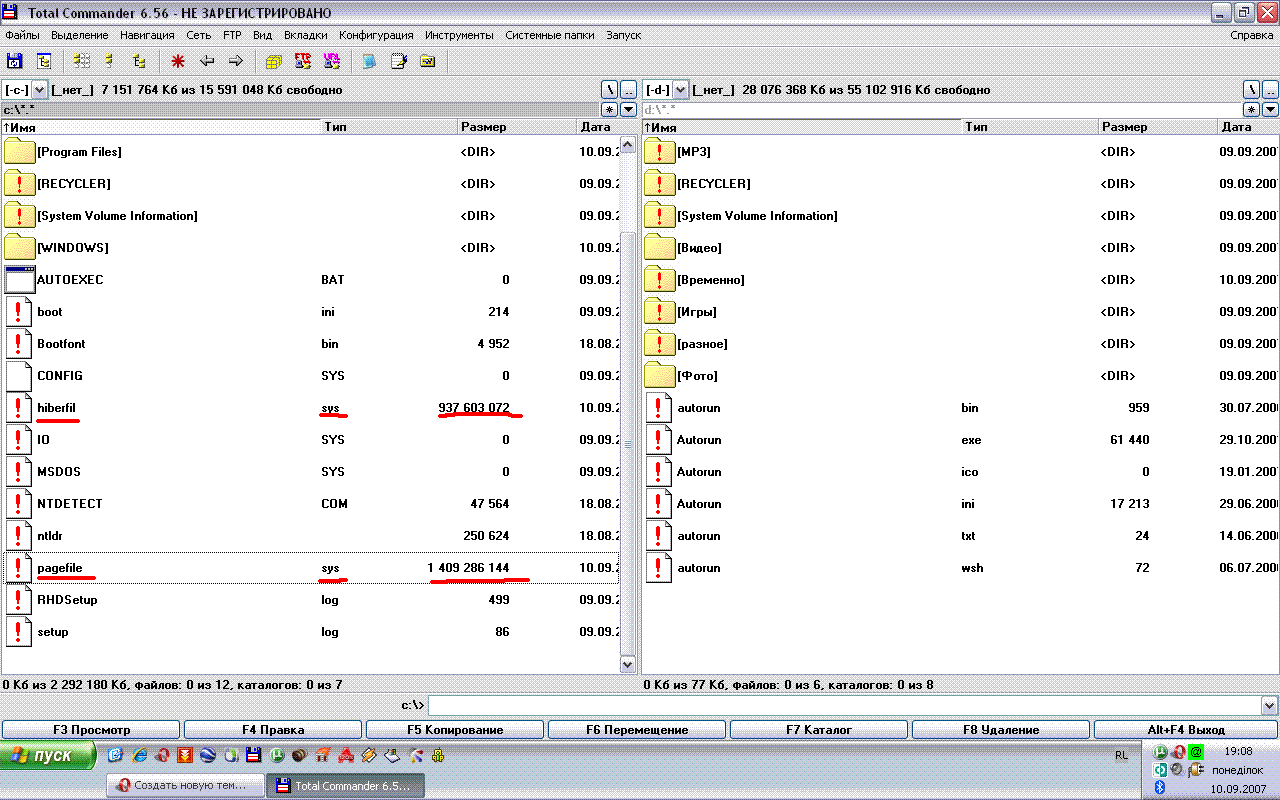This screenshot has width=1280, height=800.
Task: Open the notepad icon in toolbar
Action: (x=398, y=61)
